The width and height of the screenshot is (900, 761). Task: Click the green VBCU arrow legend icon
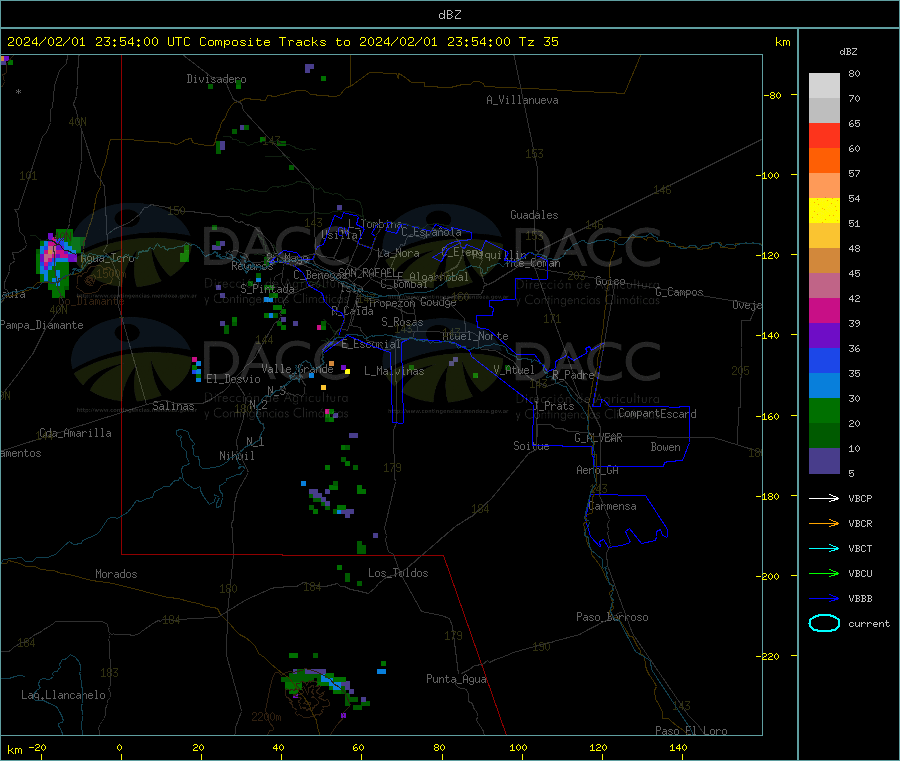(824, 573)
